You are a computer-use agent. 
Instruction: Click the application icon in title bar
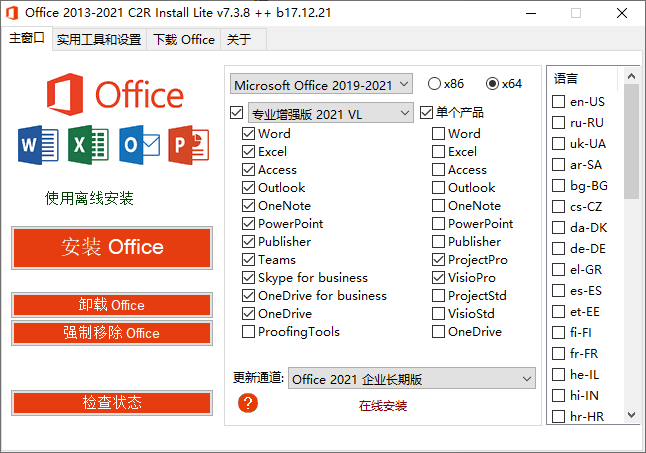pos(12,12)
